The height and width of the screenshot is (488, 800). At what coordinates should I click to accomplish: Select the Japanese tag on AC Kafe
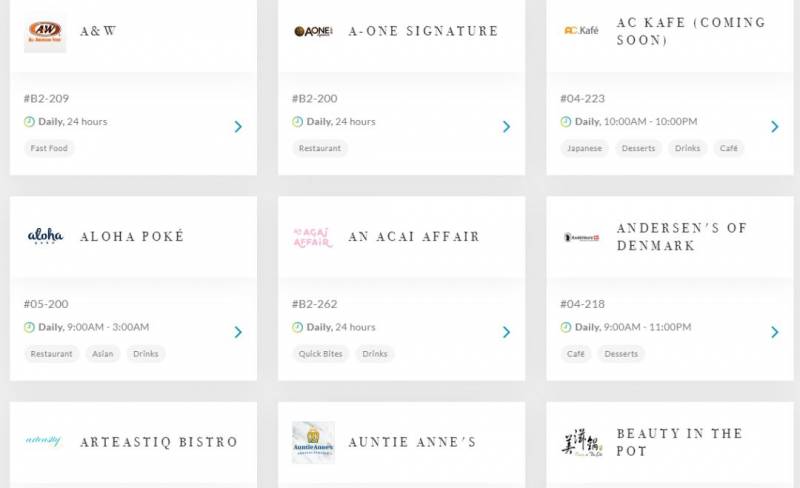[584, 148]
